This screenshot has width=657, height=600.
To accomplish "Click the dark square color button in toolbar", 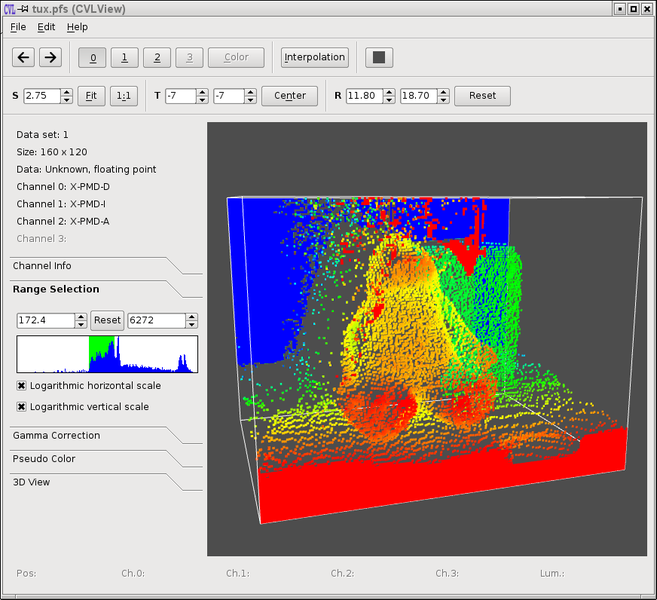I will (379, 57).
